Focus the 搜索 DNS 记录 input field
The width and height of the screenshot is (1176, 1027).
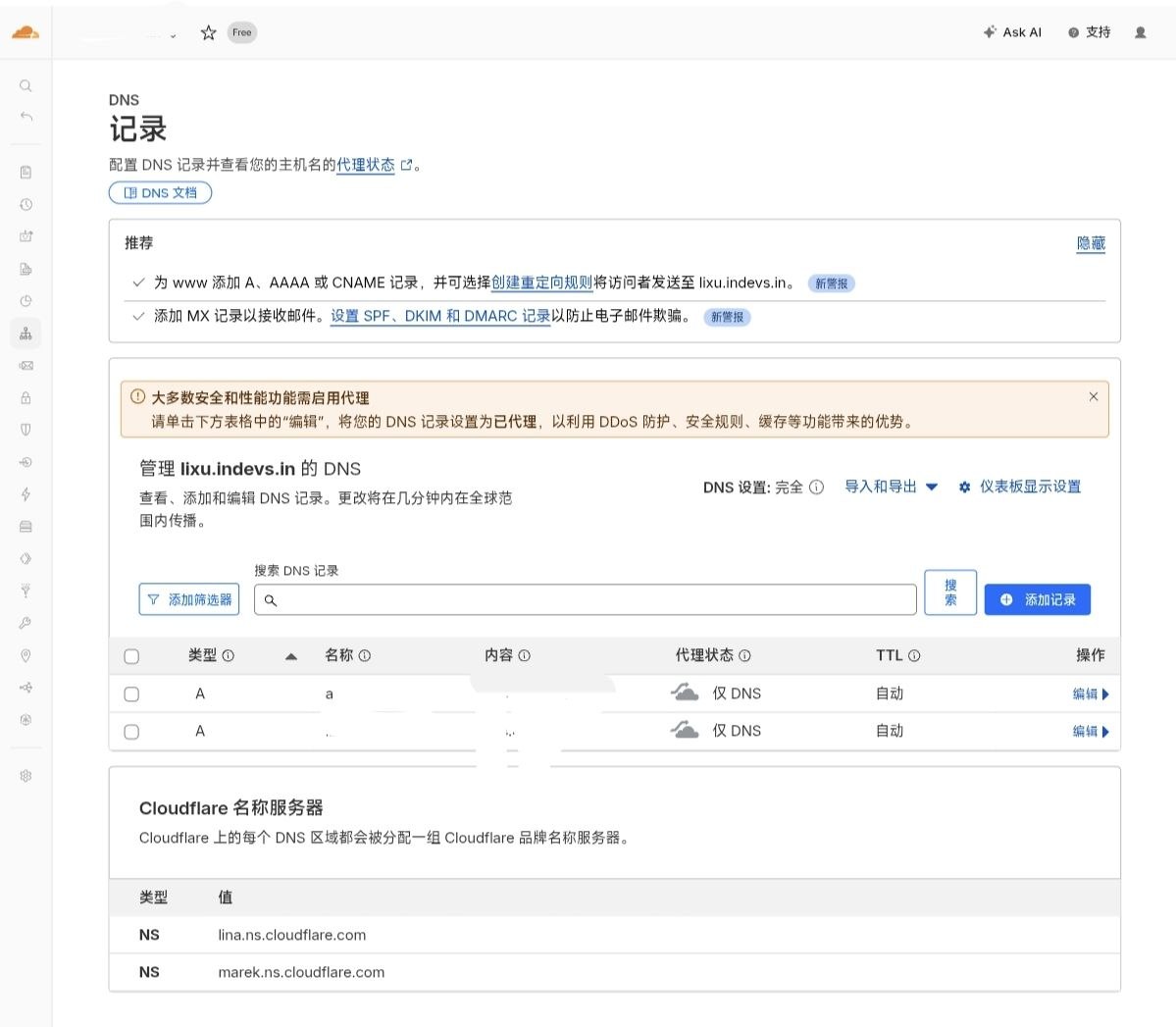(585, 599)
